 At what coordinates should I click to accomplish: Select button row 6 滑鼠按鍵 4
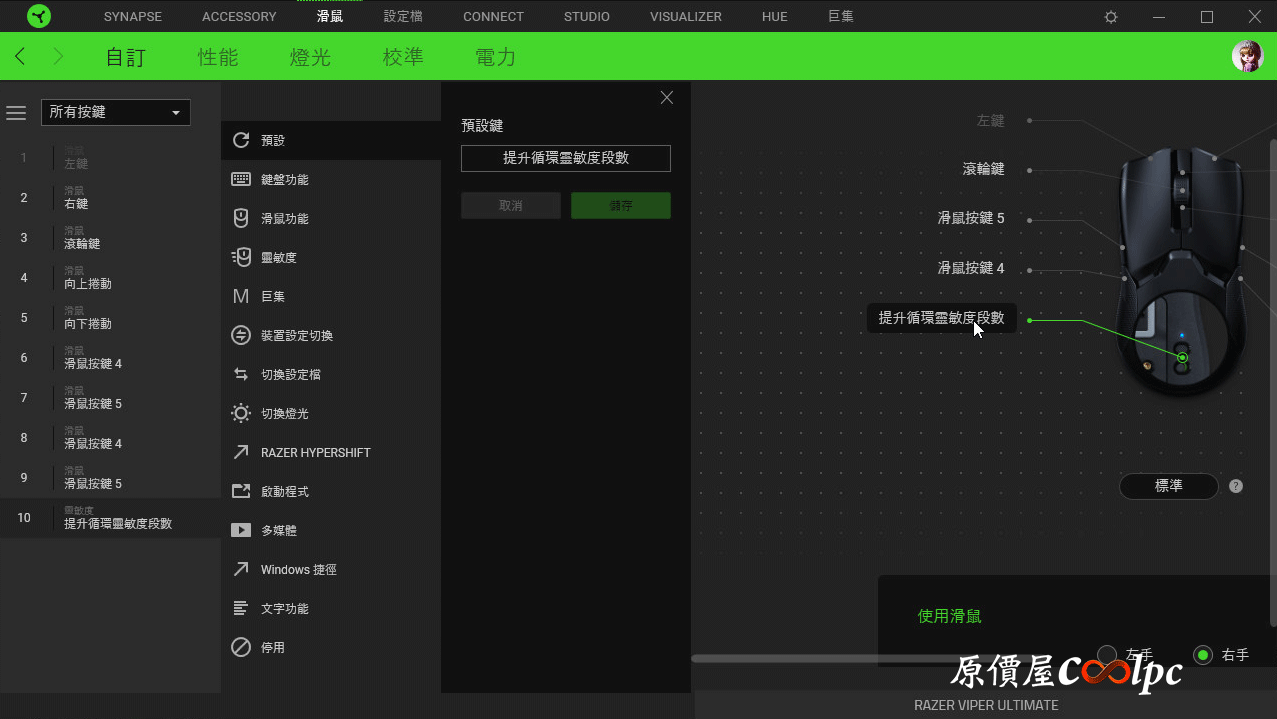pyautogui.click(x=110, y=358)
